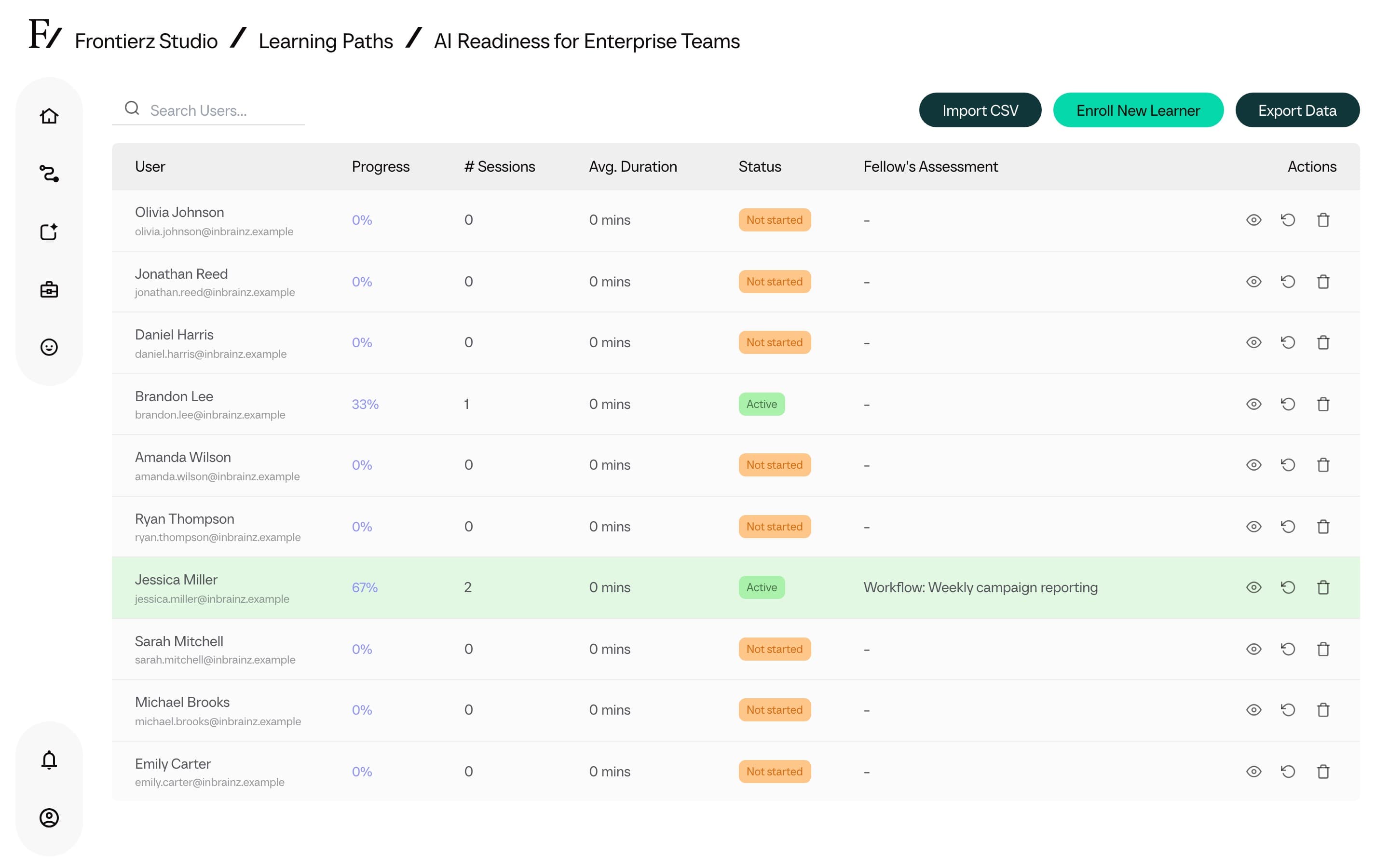
Task: Reset progress for Ryan Thompson
Action: (1288, 527)
